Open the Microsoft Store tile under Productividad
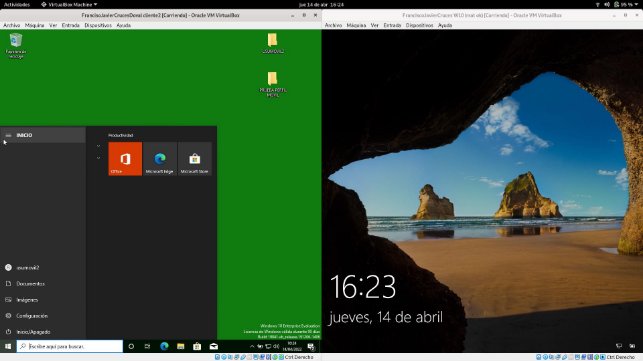The height and width of the screenshot is (361, 643). 195,159
